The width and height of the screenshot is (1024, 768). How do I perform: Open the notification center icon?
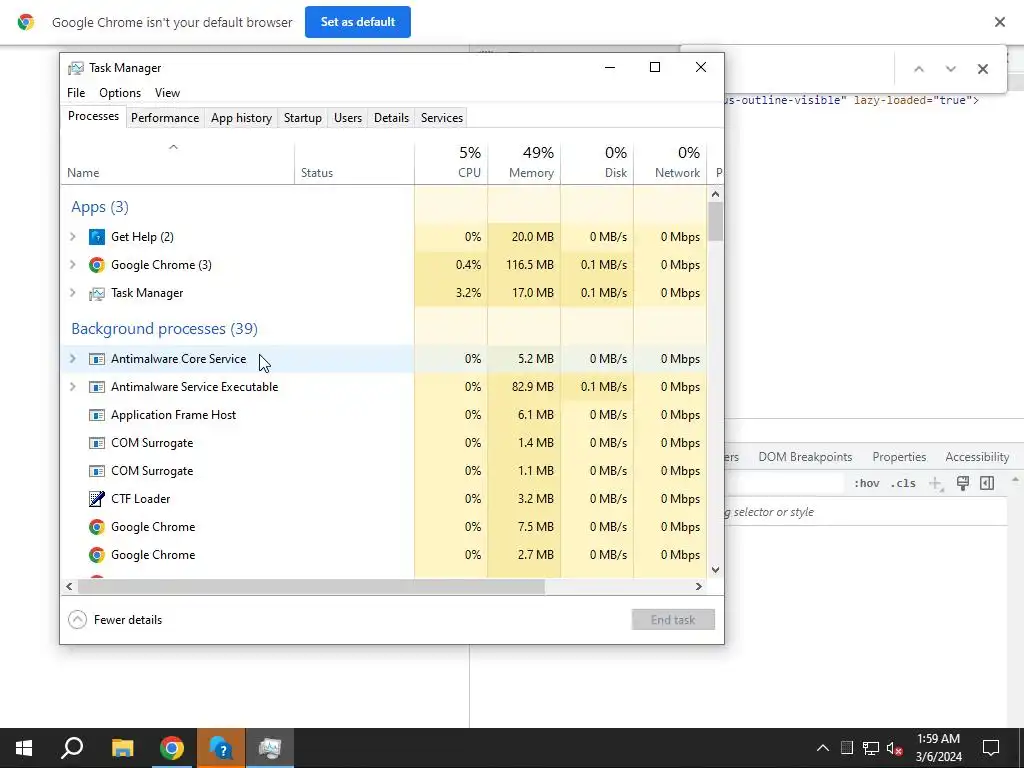[x=991, y=748]
